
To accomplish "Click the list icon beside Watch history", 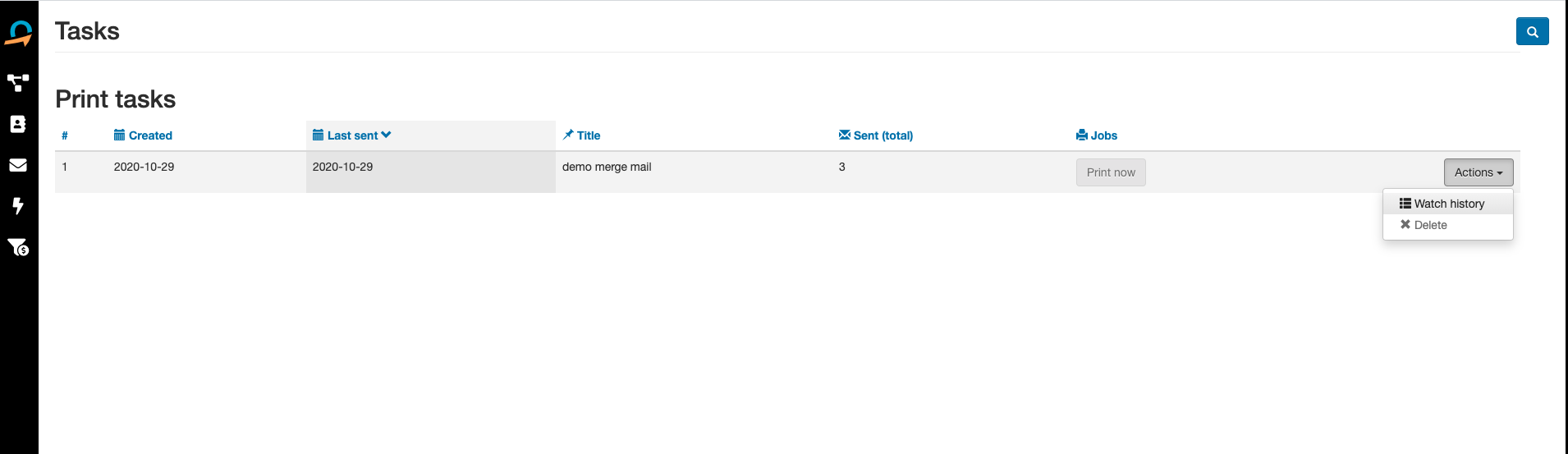I will (1405, 204).
